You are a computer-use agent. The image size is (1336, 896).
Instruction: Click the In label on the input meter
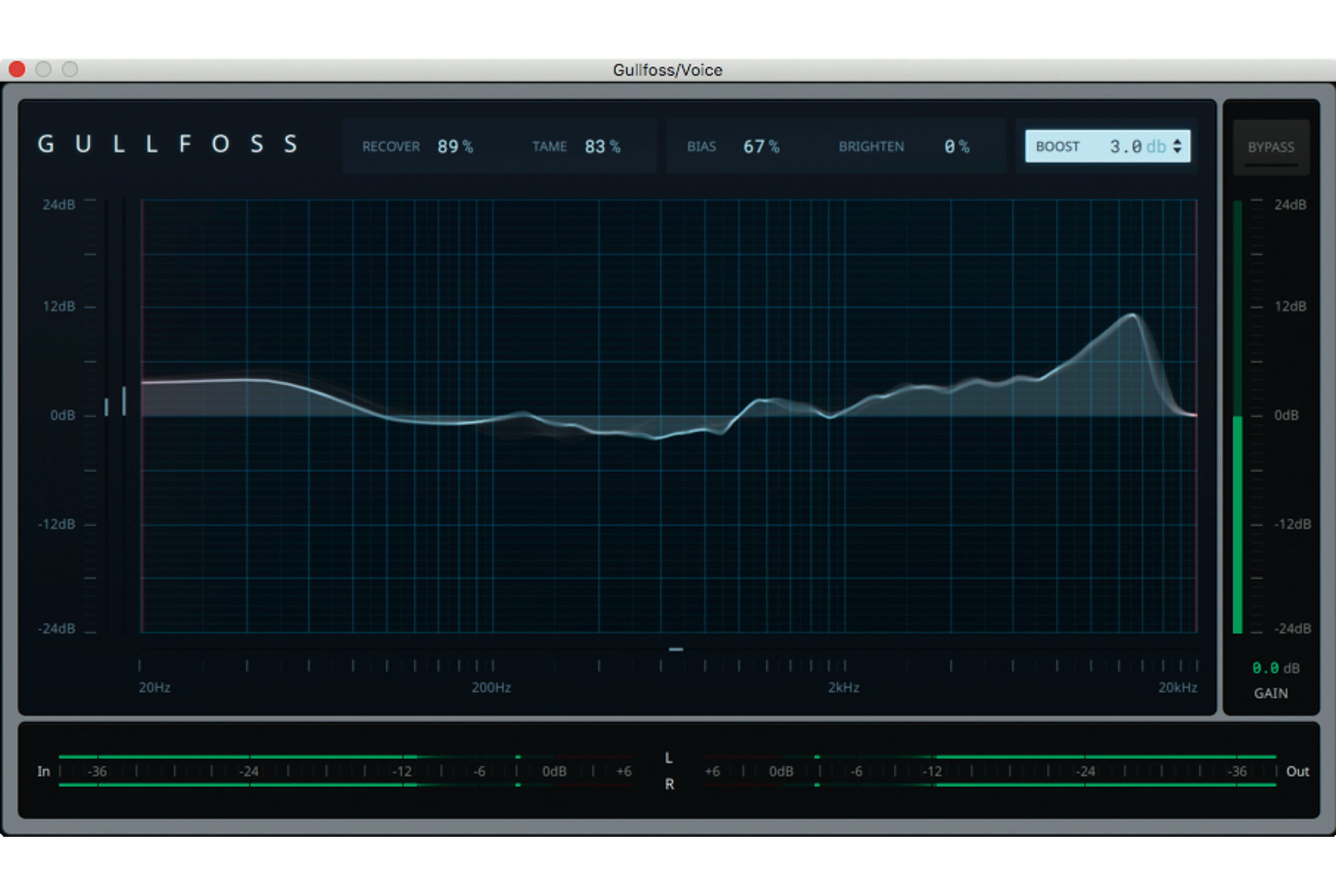(x=44, y=771)
